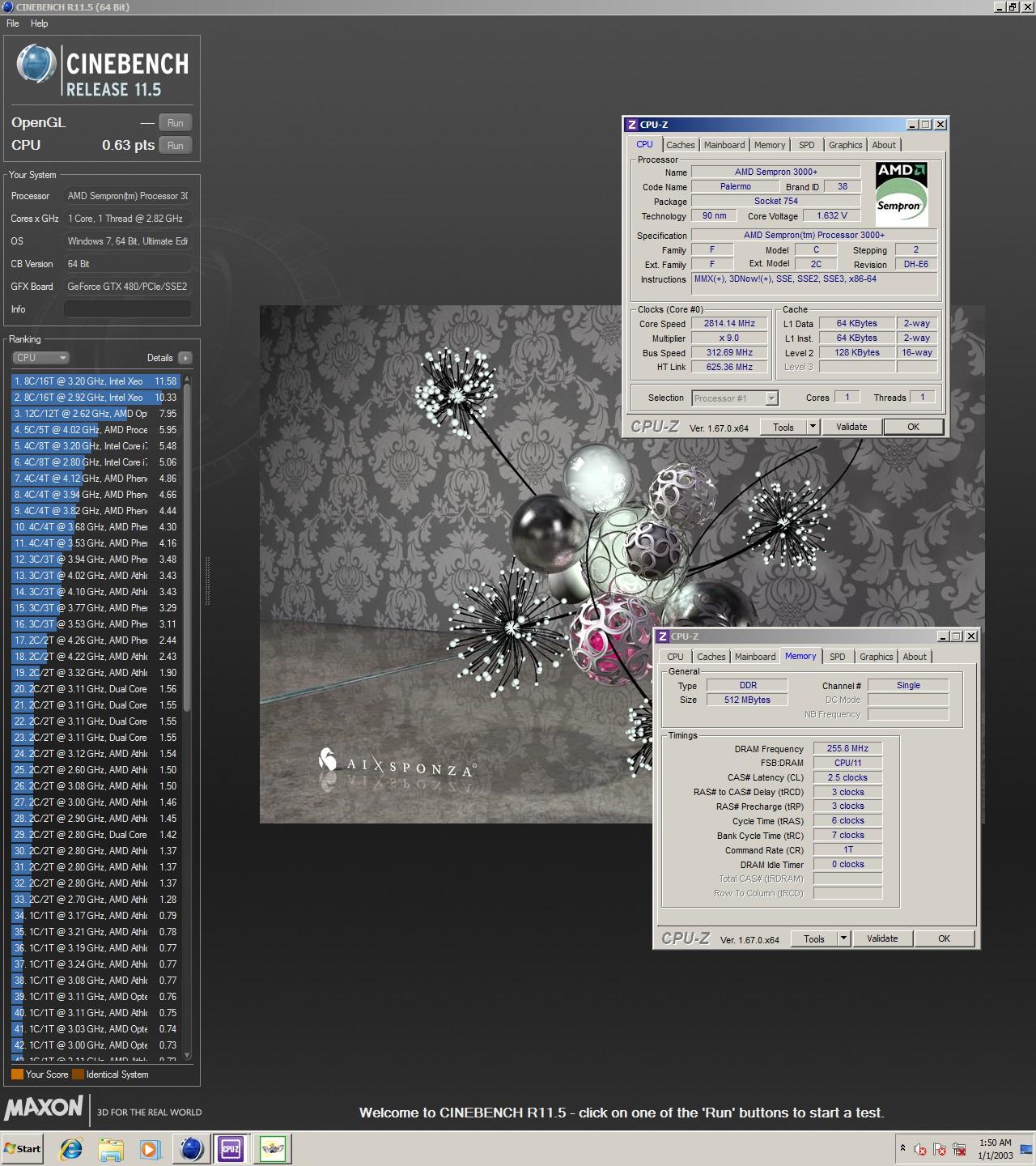The image size is (1036, 1166).
Task: Open SPD tab in lower CPU-Z window
Action: [x=838, y=657]
